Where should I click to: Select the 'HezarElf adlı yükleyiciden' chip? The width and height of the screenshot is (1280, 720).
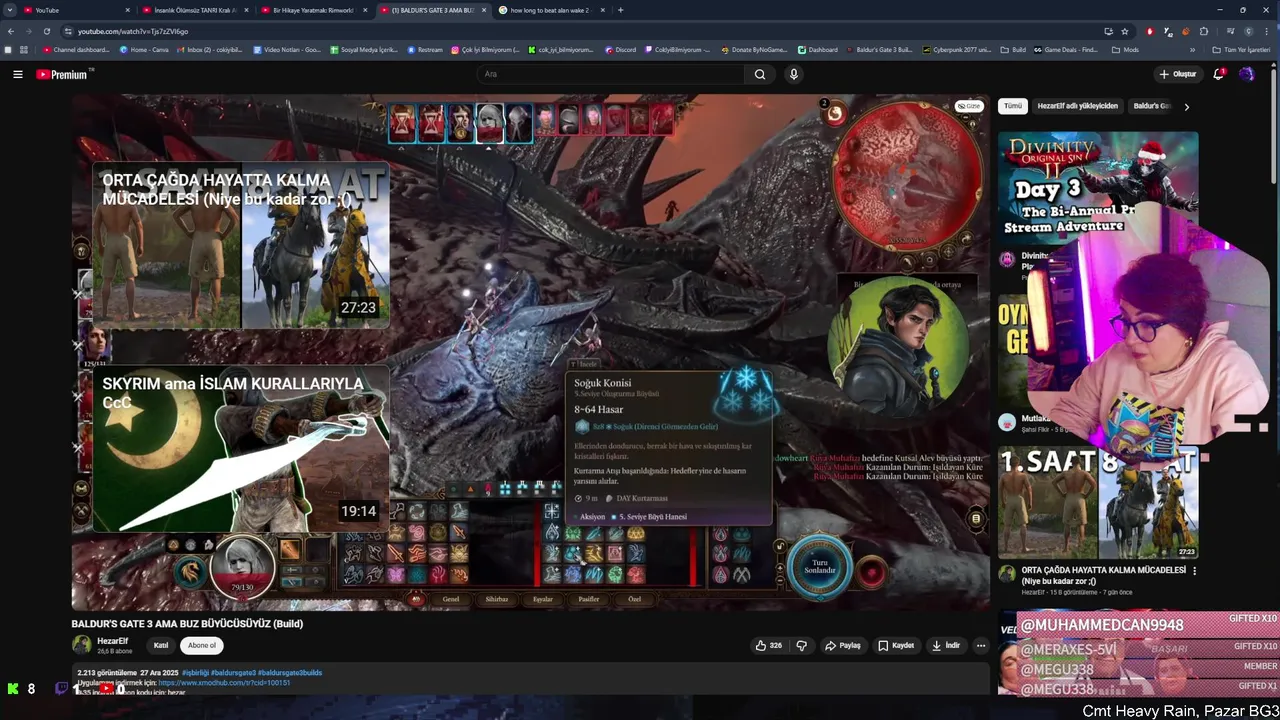click(1077, 106)
